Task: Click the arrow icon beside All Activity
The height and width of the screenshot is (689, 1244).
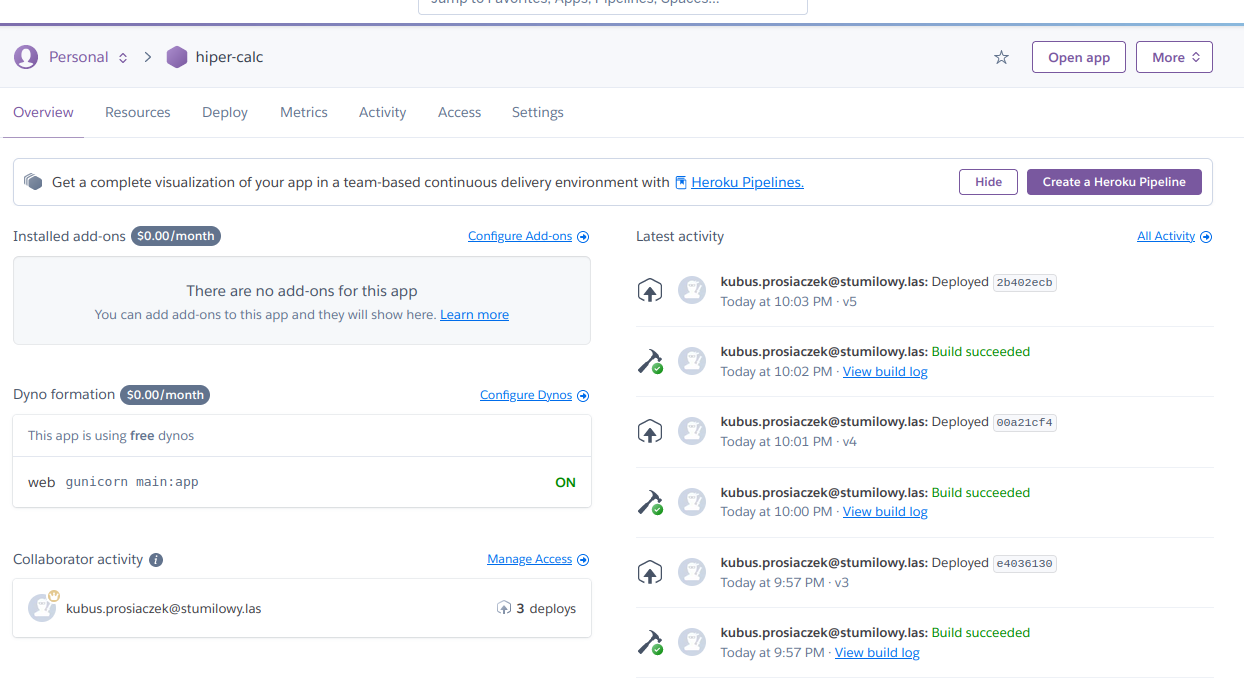Action: (x=1206, y=237)
